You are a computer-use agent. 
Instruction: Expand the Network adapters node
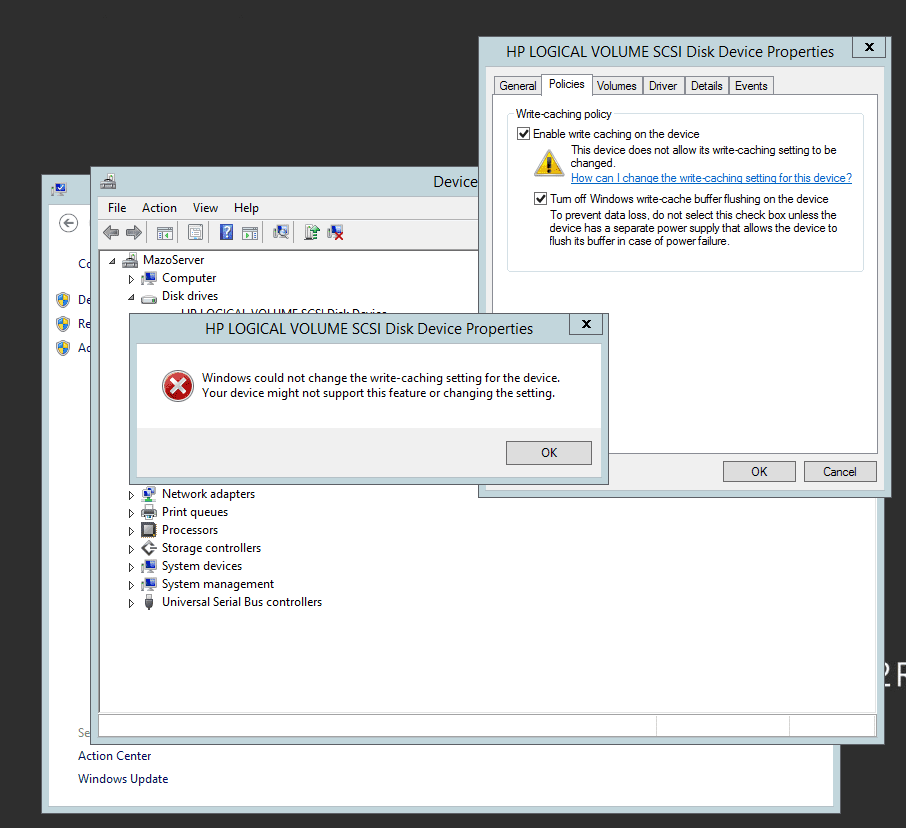[x=131, y=495]
